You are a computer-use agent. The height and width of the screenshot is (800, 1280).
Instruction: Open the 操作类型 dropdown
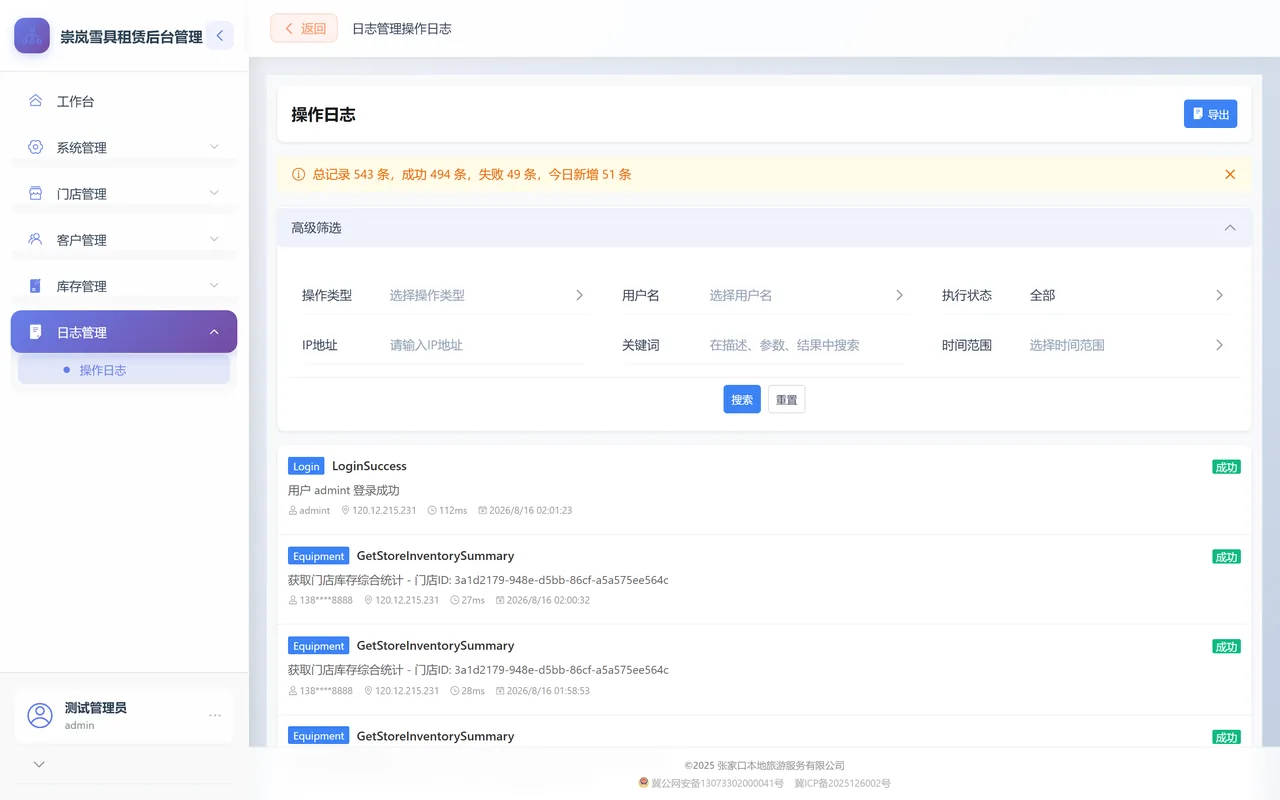[x=487, y=295]
